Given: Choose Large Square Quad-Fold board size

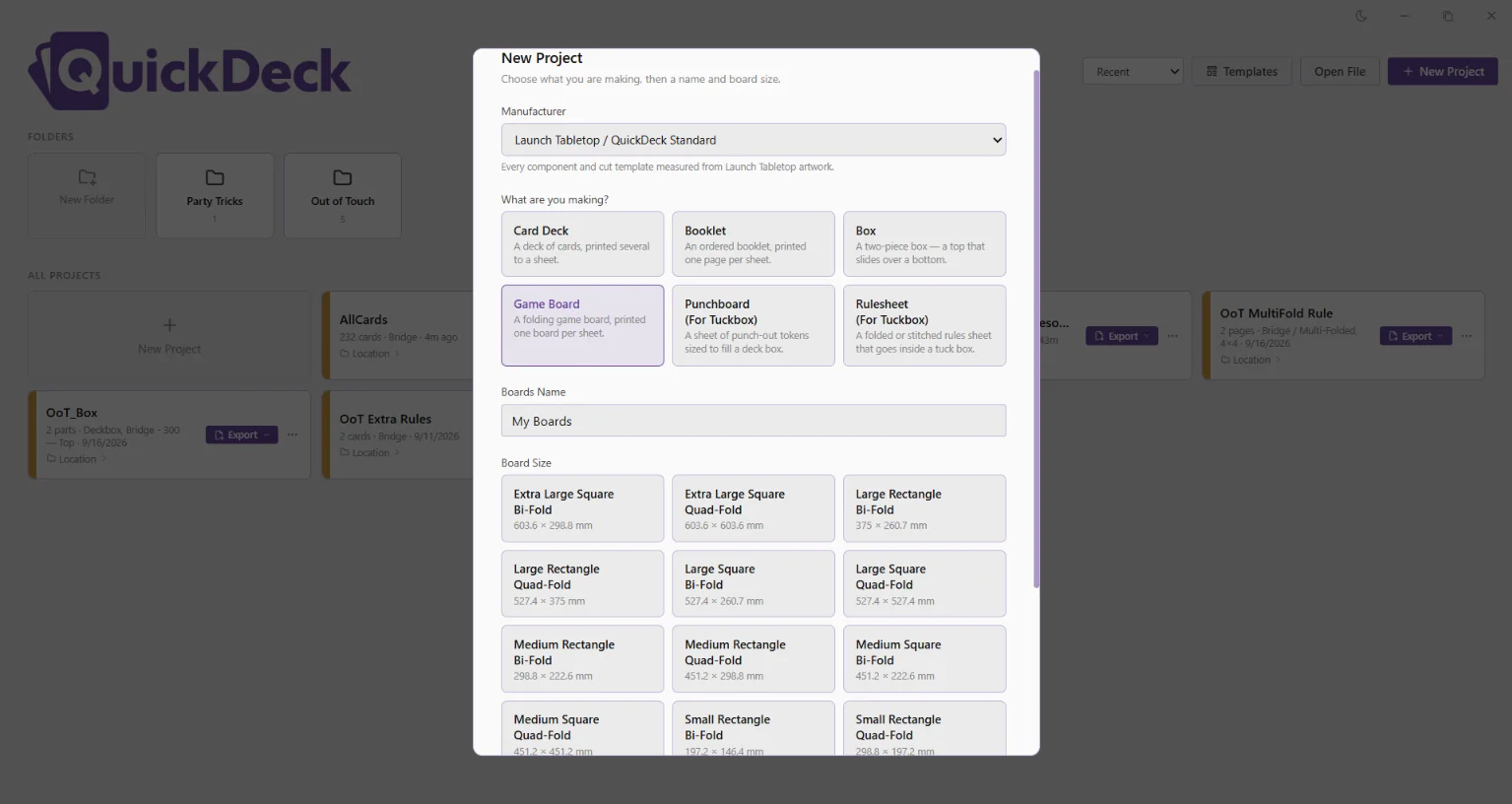Looking at the screenshot, I should 924,583.
